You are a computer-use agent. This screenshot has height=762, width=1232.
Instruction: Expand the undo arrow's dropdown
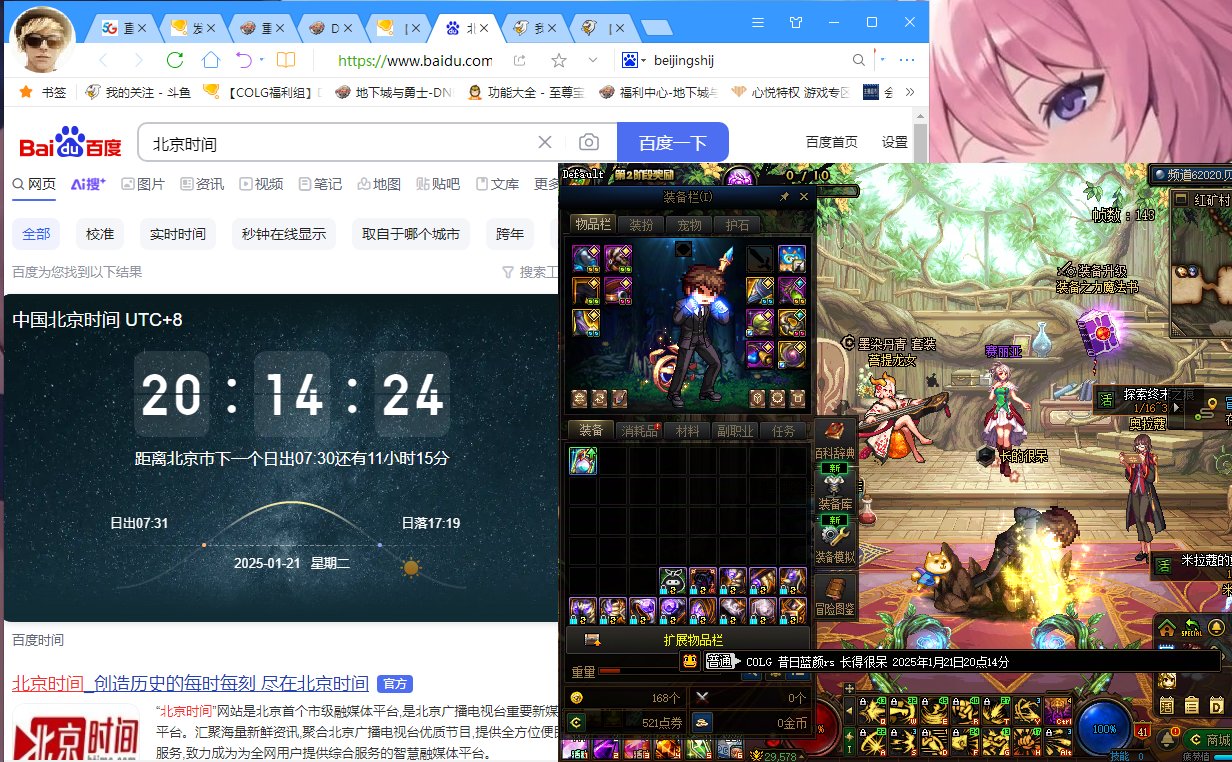(x=260, y=60)
